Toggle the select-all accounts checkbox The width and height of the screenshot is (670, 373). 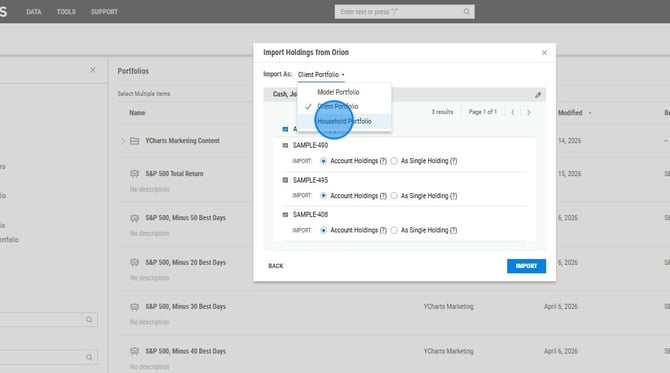(x=285, y=129)
